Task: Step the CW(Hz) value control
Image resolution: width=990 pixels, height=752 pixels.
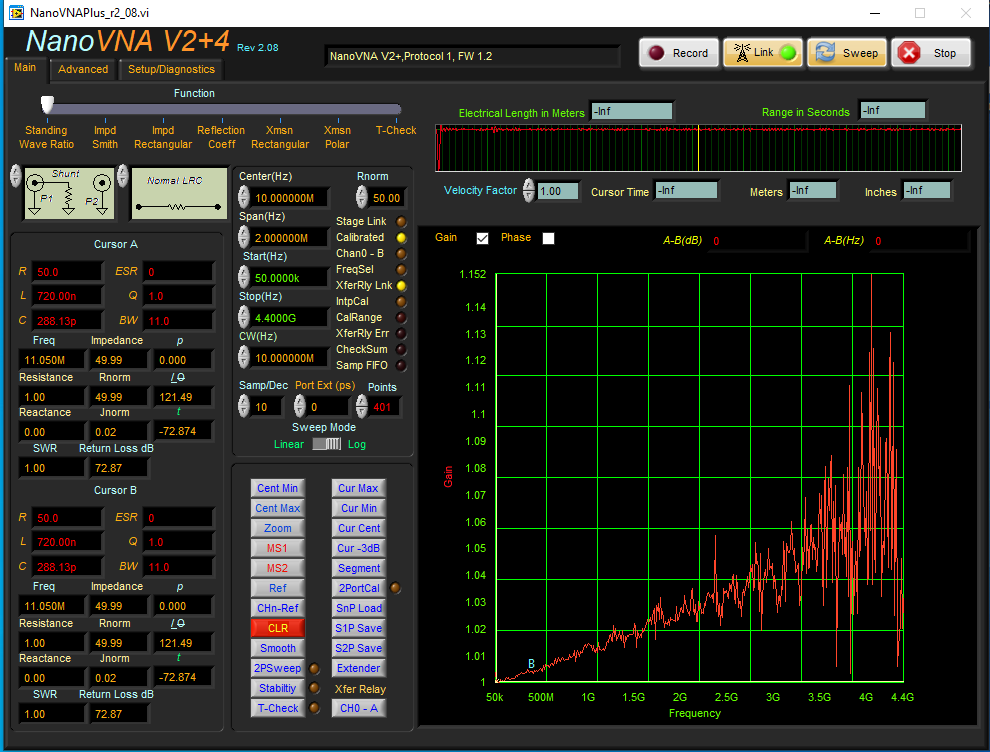Action: pyautogui.click(x=244, y=357)
